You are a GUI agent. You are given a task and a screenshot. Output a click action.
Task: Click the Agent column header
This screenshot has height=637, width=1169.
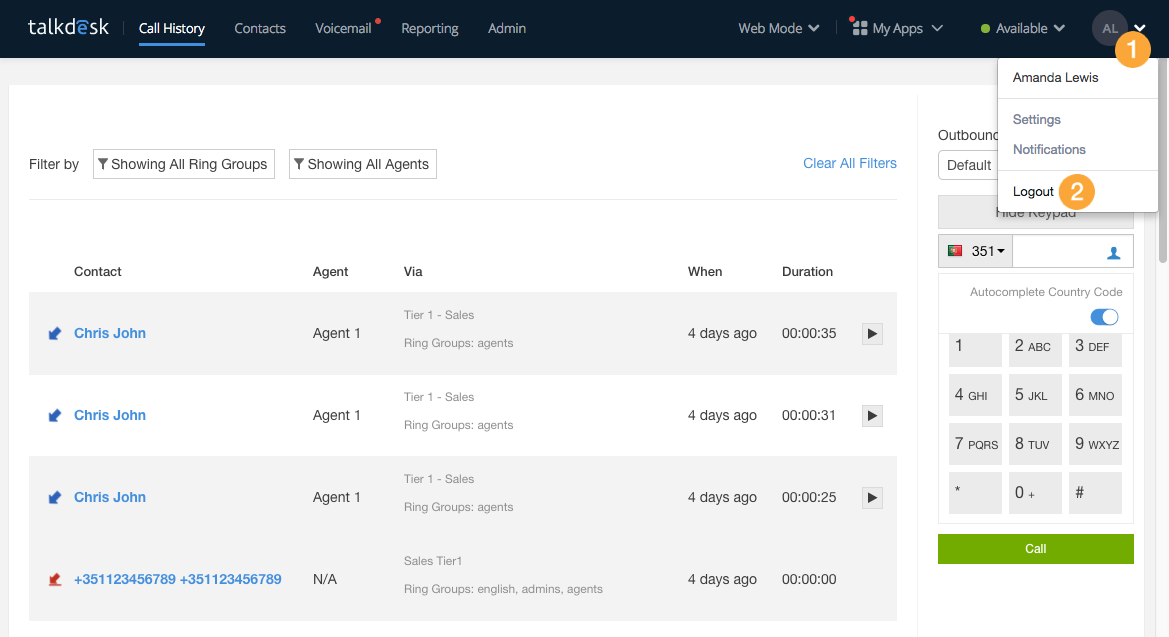coord(330,272)
